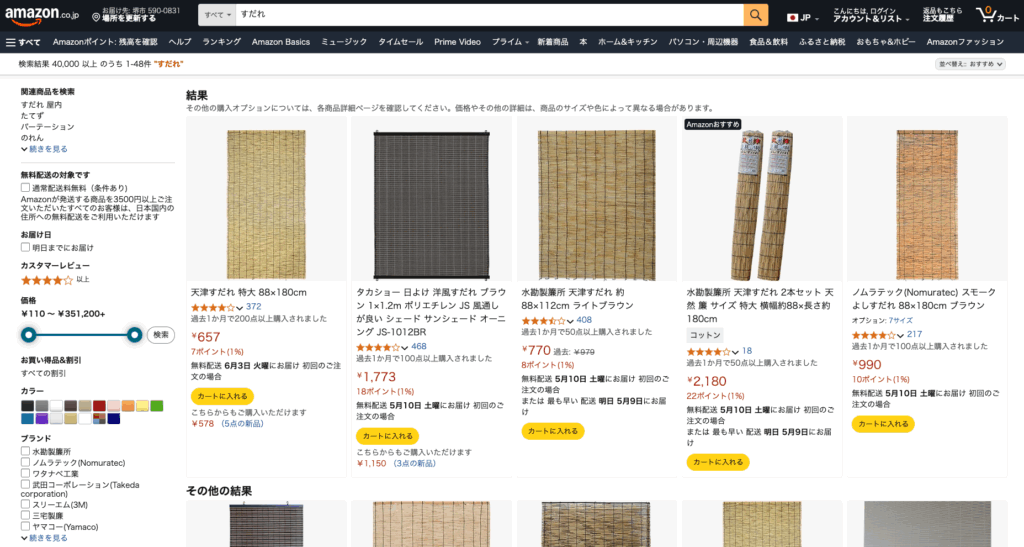Screen dimensions: 1024x547
Task: Check the ノムラテック(Nomuratec) brand checkbox
Action: tap(25, 462)
